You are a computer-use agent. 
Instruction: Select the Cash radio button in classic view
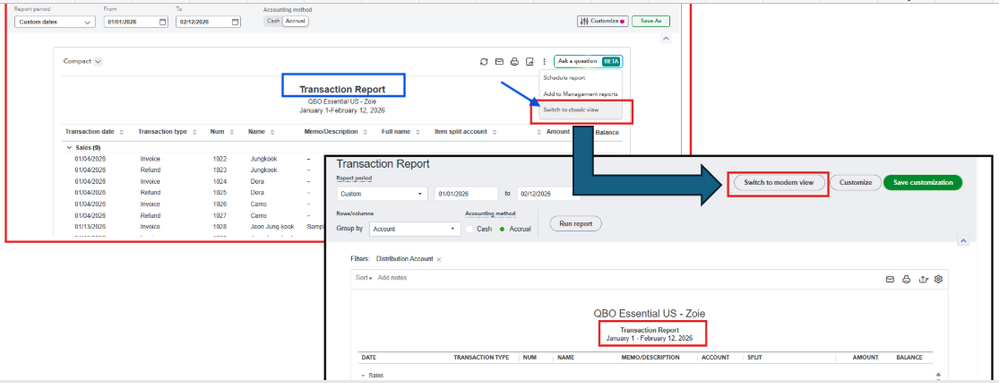point(470,229)
